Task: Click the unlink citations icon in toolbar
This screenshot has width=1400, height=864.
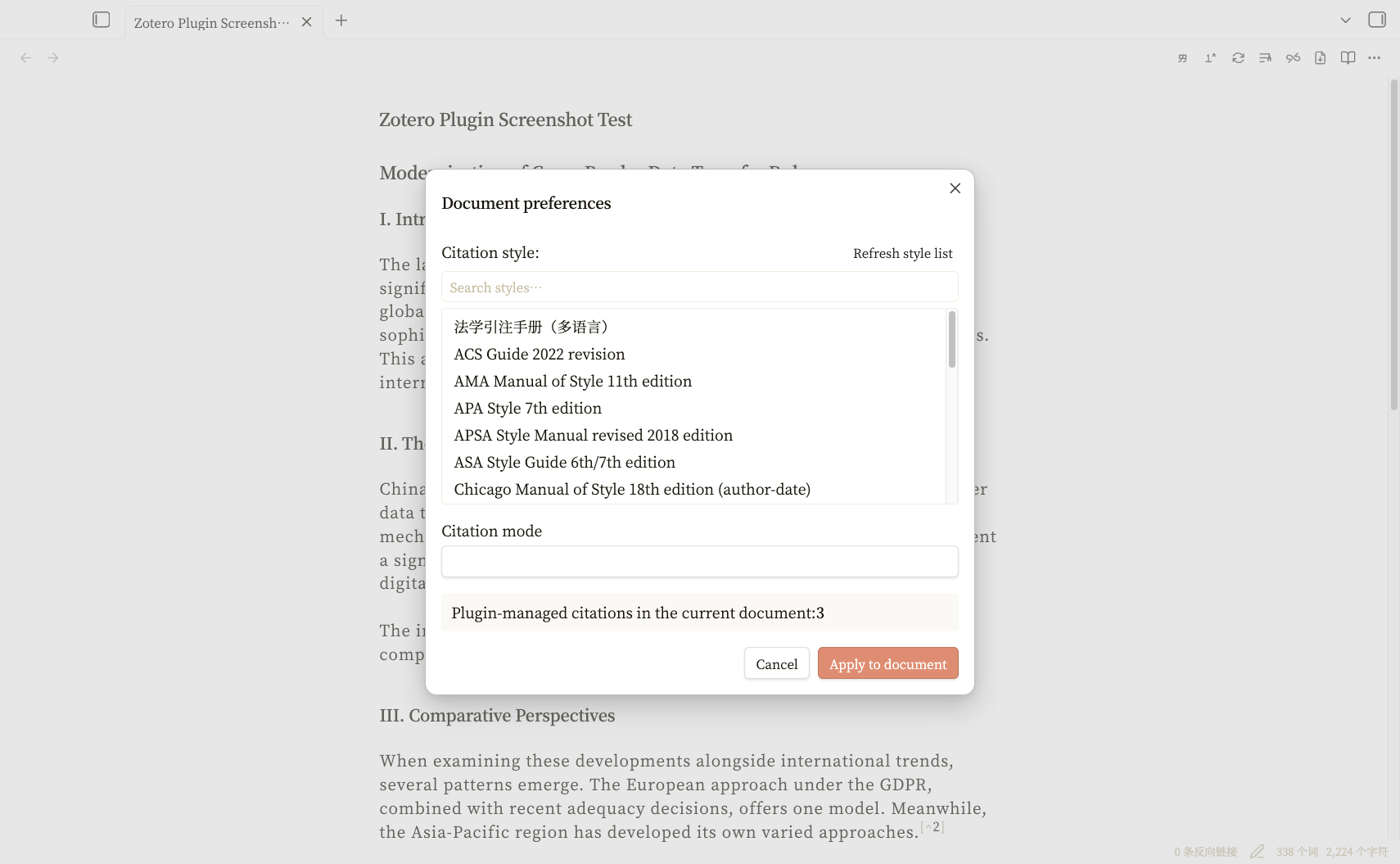Action: coord(1293,58)
